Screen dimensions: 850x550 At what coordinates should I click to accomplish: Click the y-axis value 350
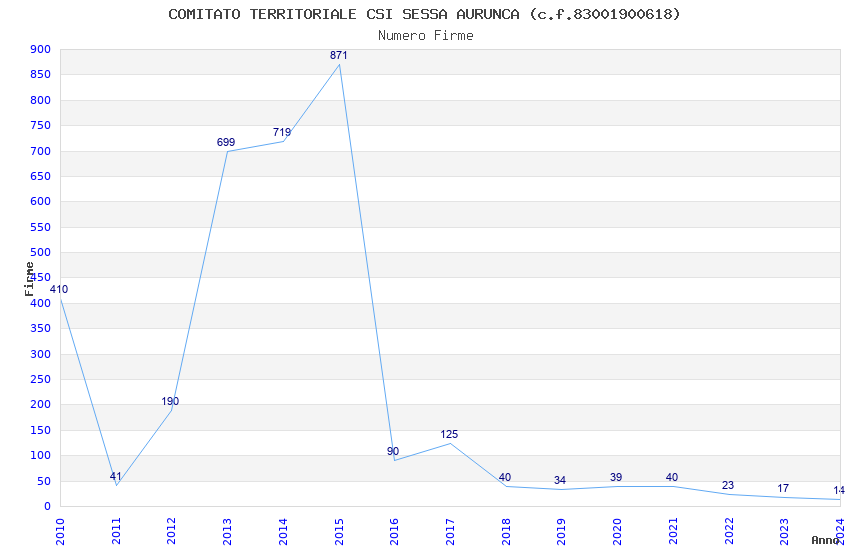pyautogui.click(x=41, y=329)
